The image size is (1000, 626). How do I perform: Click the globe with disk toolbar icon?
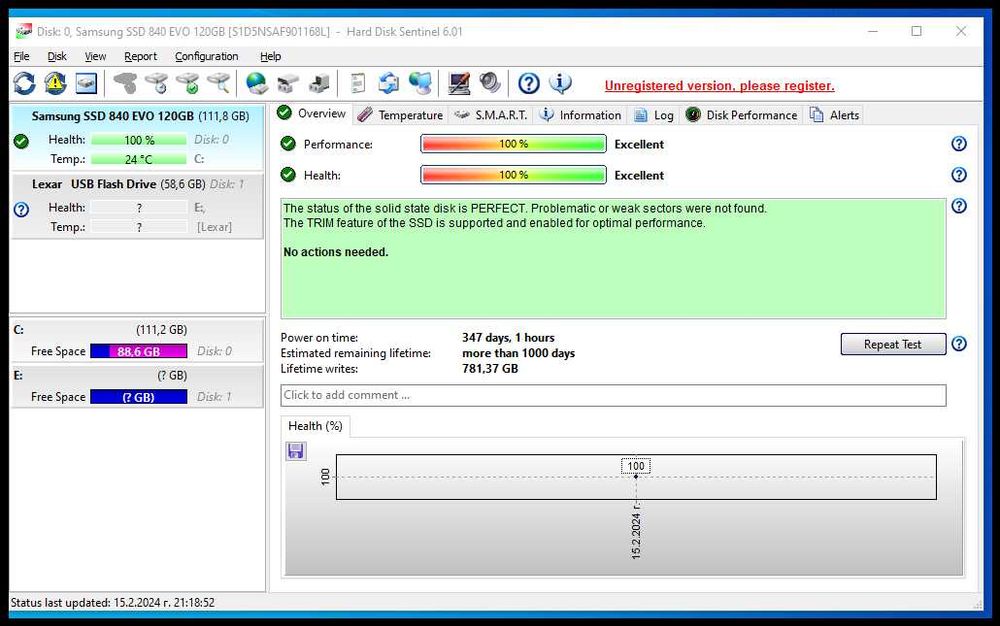coord(257,84)
